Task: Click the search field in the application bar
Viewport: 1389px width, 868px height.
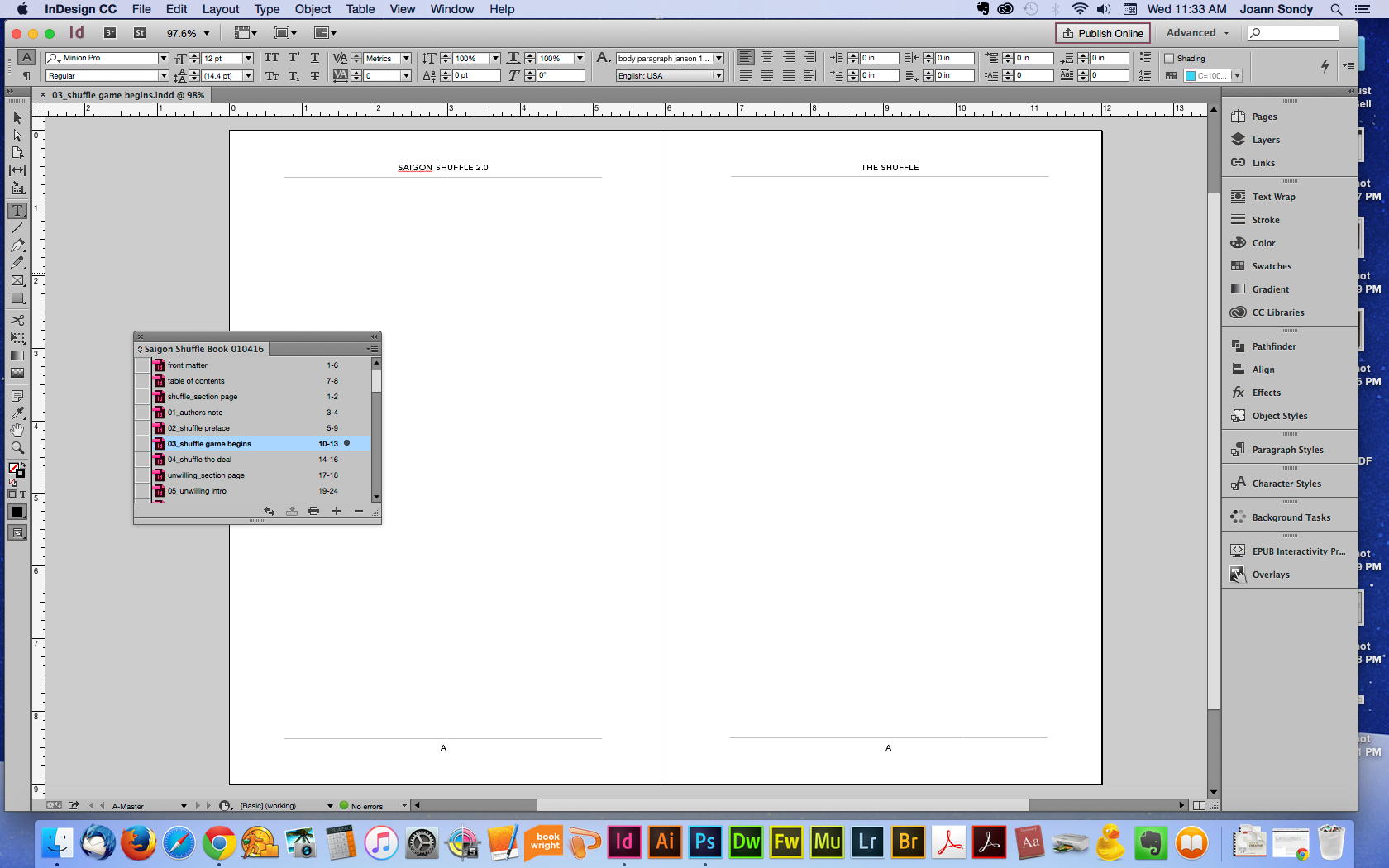Action: [1294, 33]
